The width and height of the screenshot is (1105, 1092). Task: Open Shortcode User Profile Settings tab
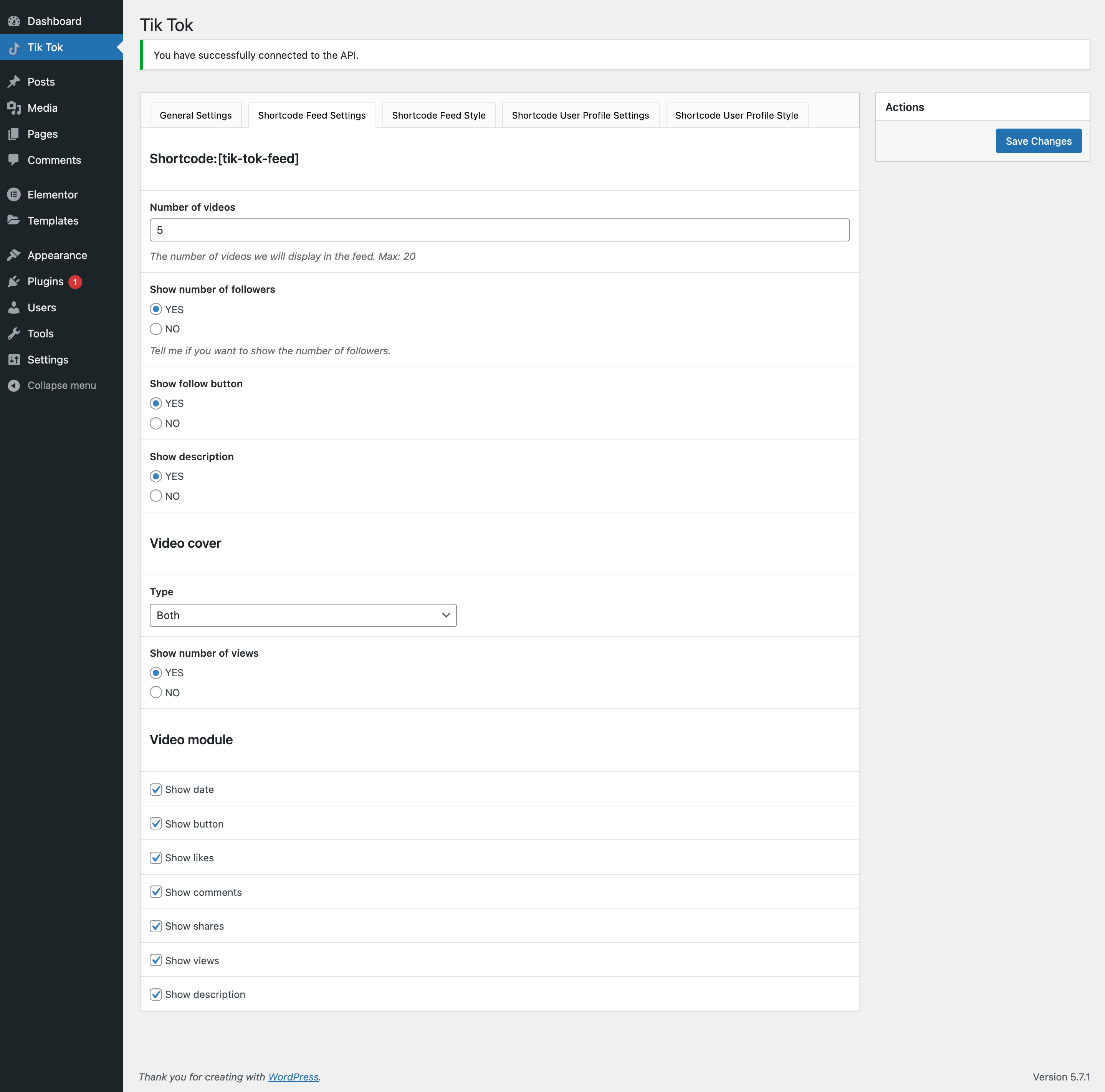click(580, 116)
